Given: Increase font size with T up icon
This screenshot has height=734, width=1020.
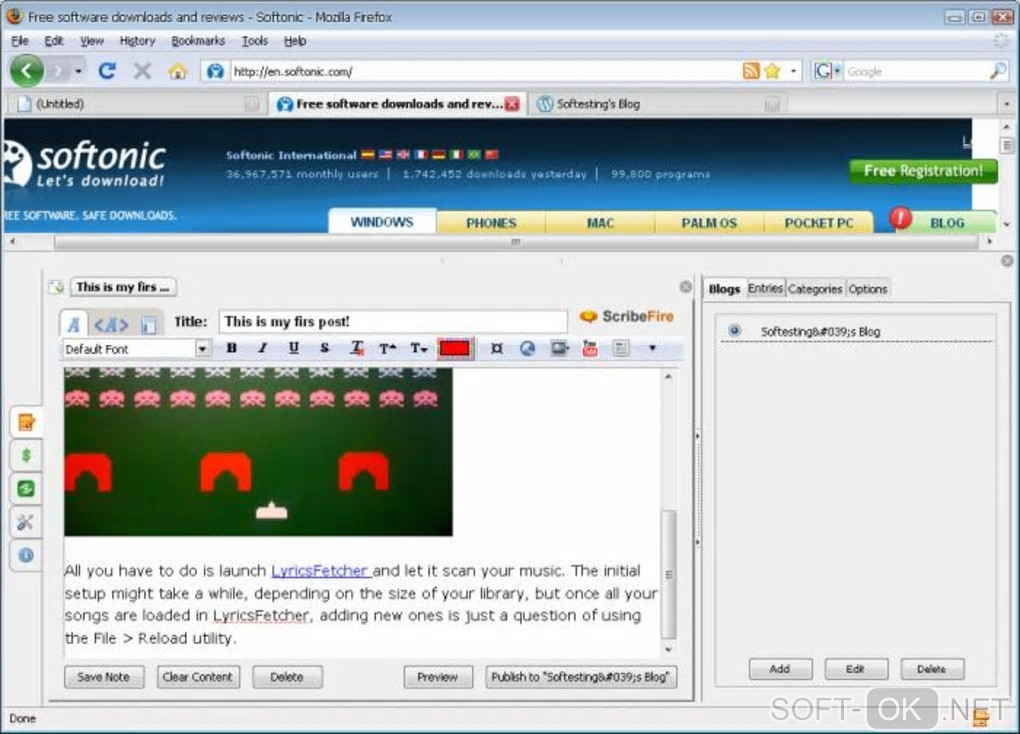Looking at the screenshot, I should (x=388, y=348).
